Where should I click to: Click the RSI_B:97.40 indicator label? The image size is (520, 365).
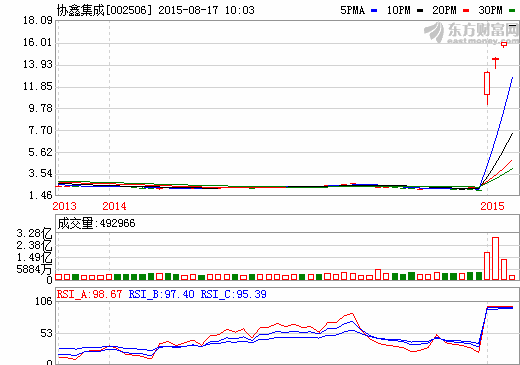(x=161, y=294)
